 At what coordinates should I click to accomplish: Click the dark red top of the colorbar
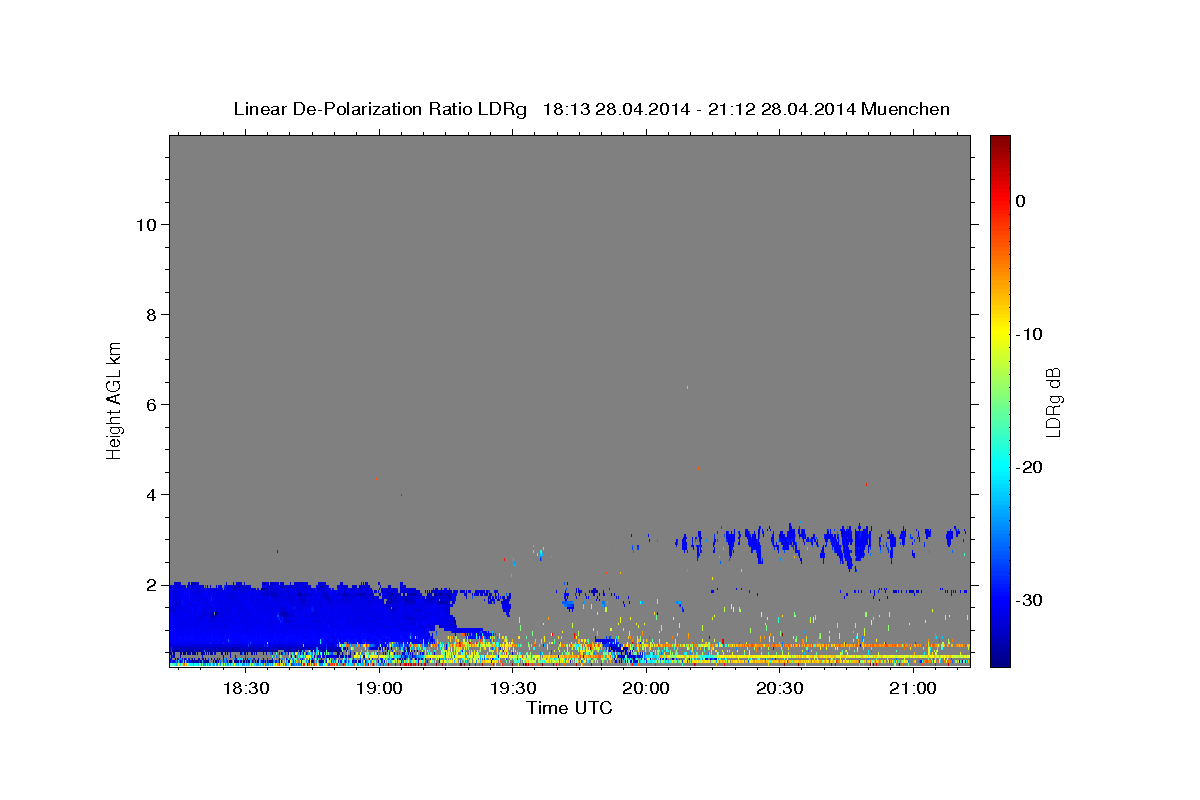[1000, 145]
